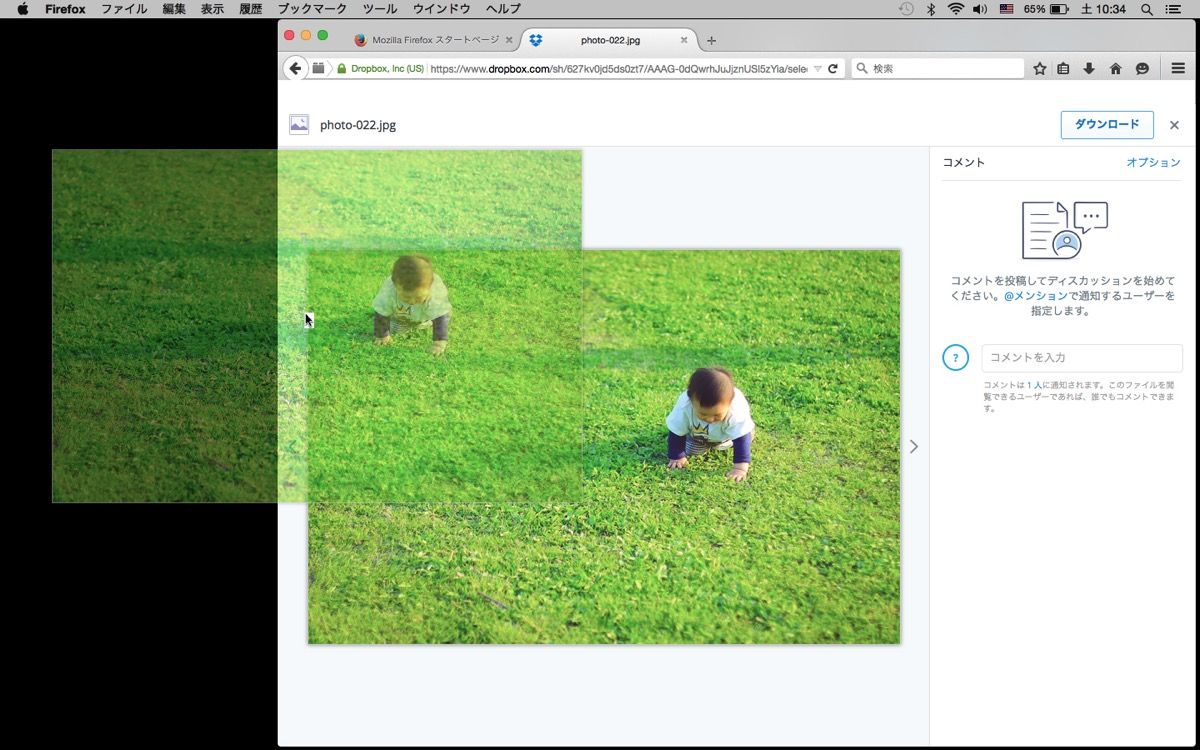This screenshot has height=750, width=1200.
Task: Click the tab groups icon beside back button
Action: (x=318, y=68)
